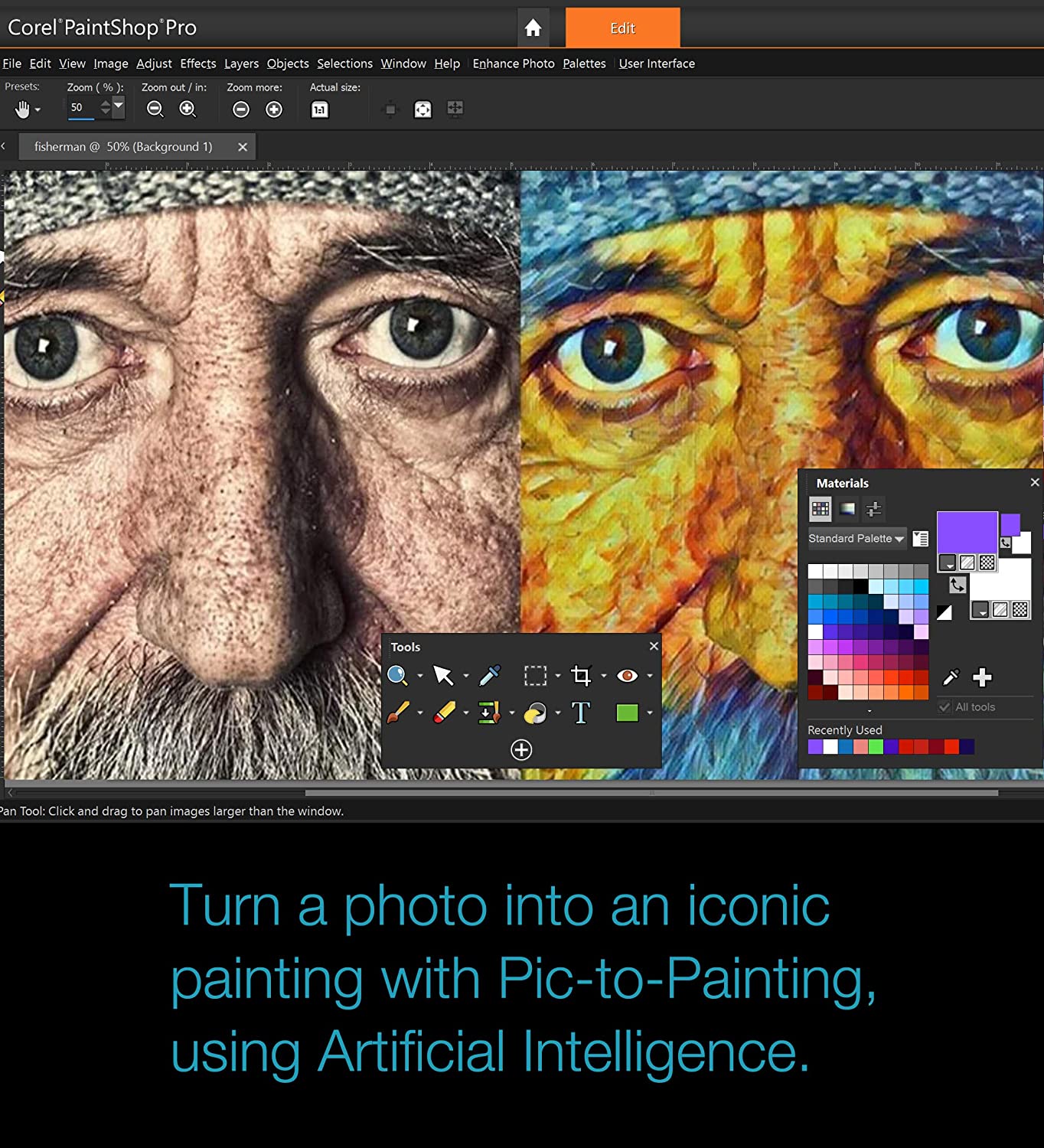This screenshot has width=1044, height=1148.
Task: Click the Red Eye tool icon
Action: tap(627, 675)
